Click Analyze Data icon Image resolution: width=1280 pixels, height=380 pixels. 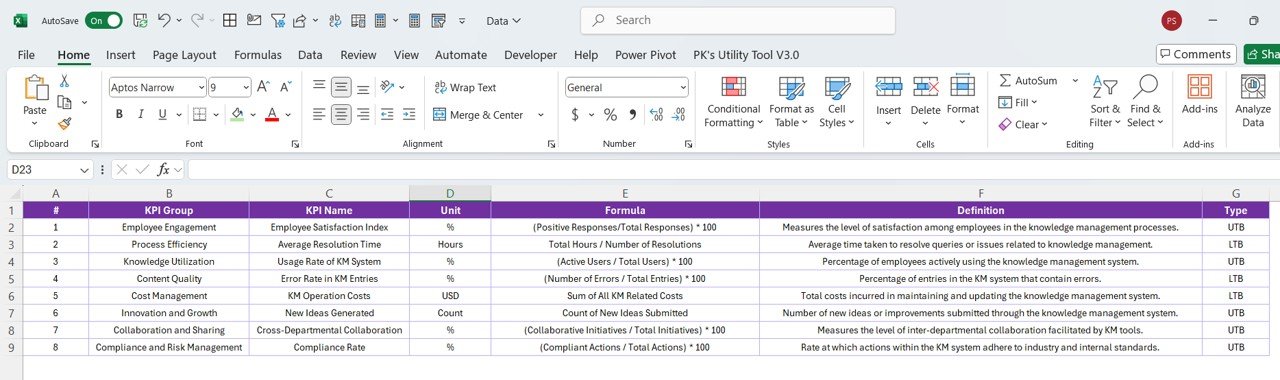click(x=1253, y=102)
